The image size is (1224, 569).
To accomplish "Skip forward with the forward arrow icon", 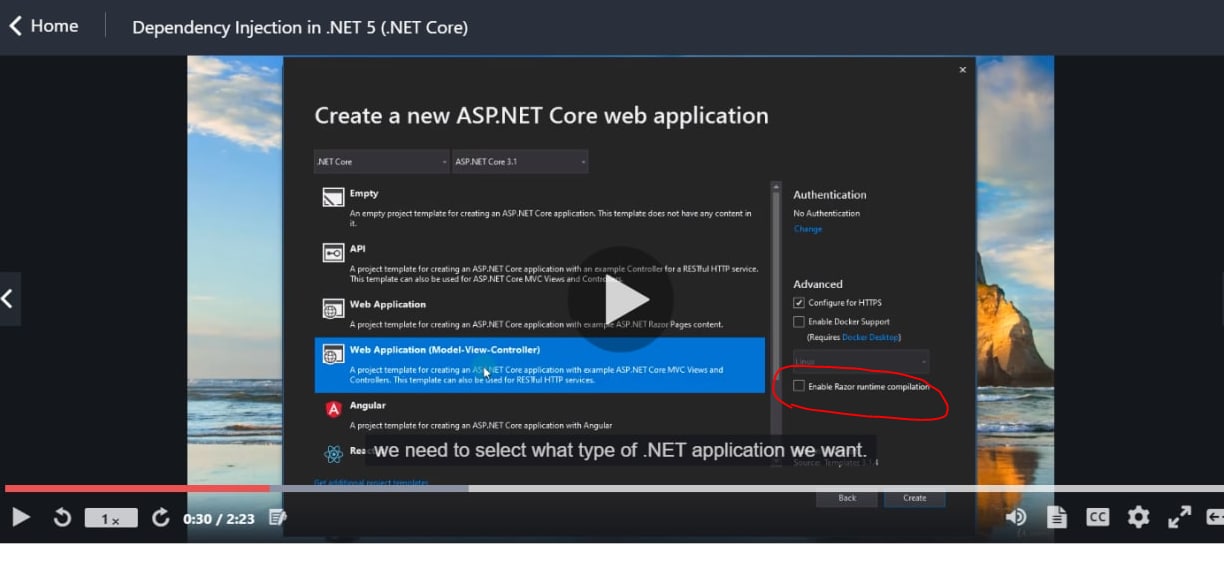I will [160, 517].
